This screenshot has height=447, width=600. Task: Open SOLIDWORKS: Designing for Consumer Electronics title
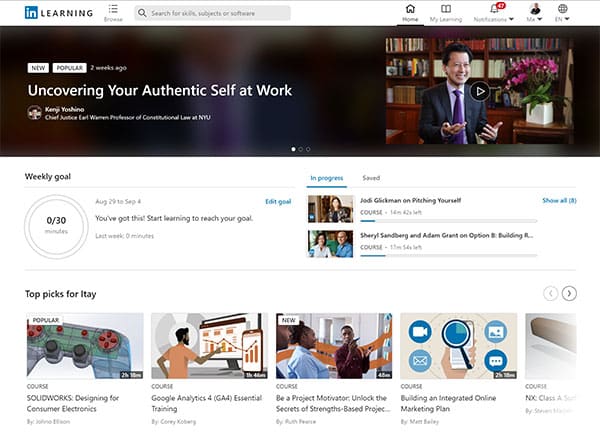click(x=73, y=403)
